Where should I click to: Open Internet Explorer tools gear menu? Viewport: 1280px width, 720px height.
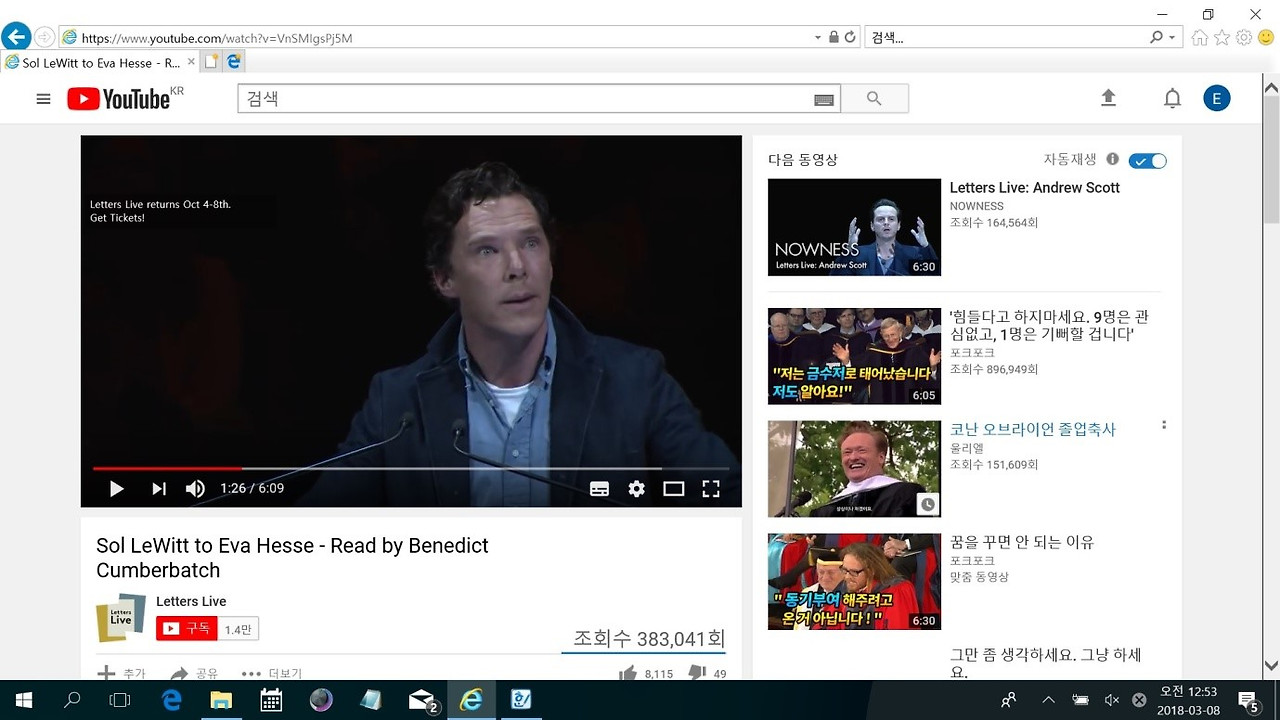point(1244,38)
